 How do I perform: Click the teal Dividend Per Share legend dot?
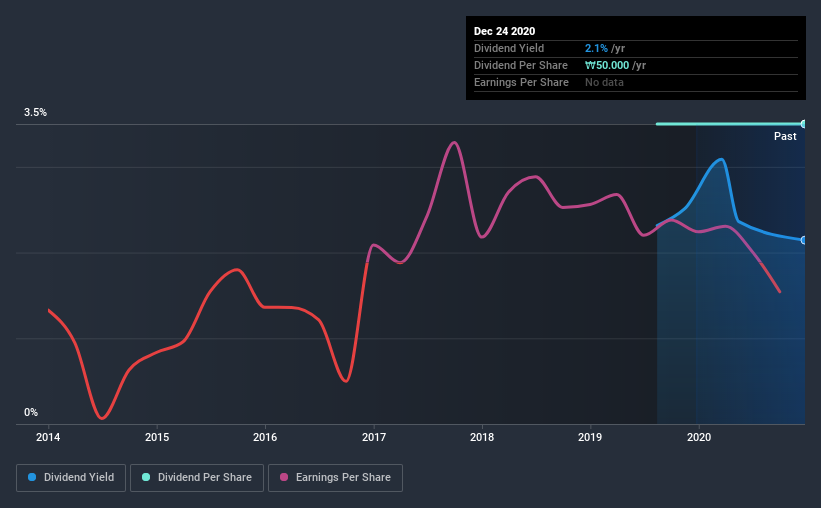click(x=146, y=477)
